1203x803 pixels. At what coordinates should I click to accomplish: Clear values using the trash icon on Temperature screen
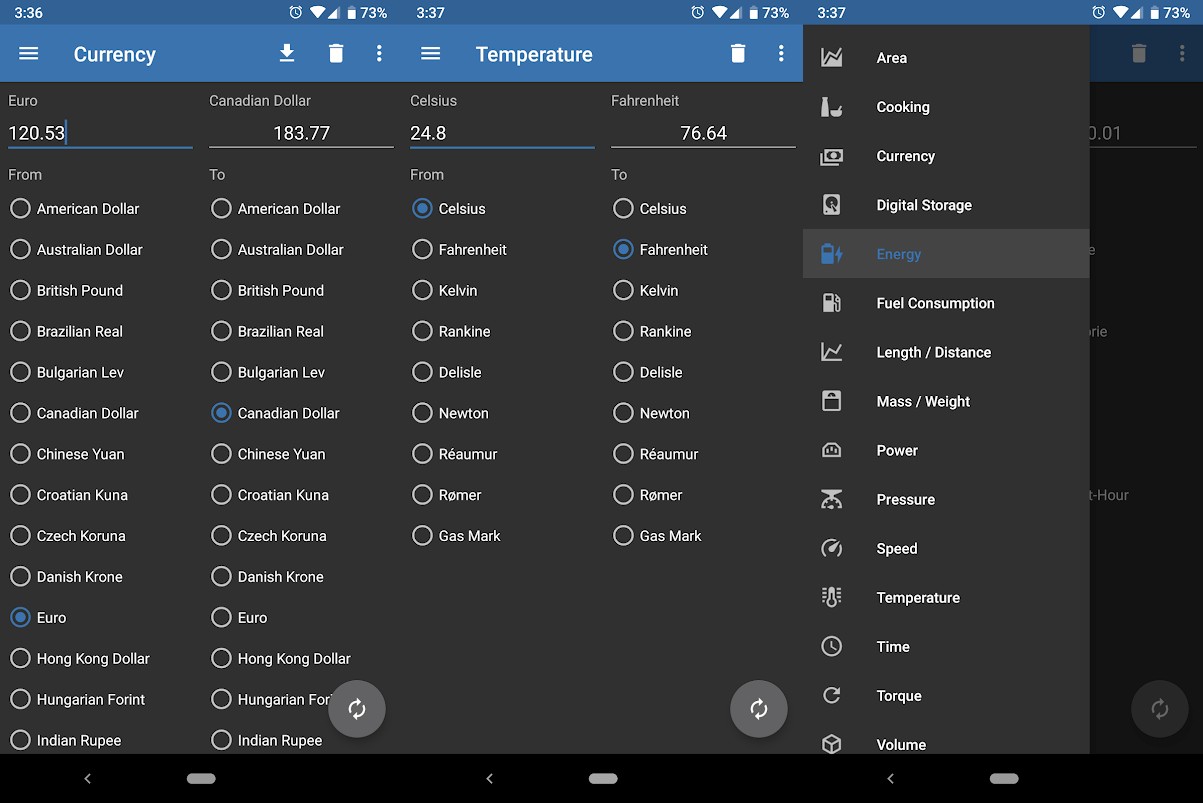click(738, 53)
